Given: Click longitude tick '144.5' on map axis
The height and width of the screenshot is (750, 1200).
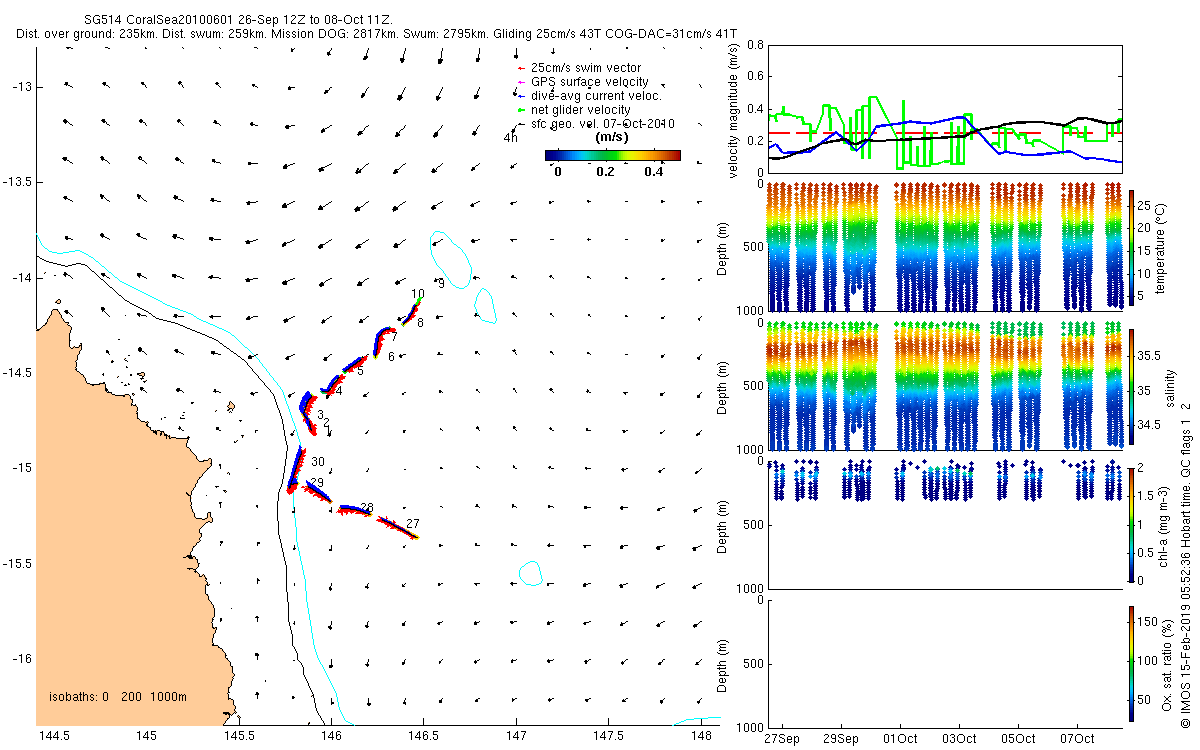Looking at the screenshot, I should (x=54, y=737).
